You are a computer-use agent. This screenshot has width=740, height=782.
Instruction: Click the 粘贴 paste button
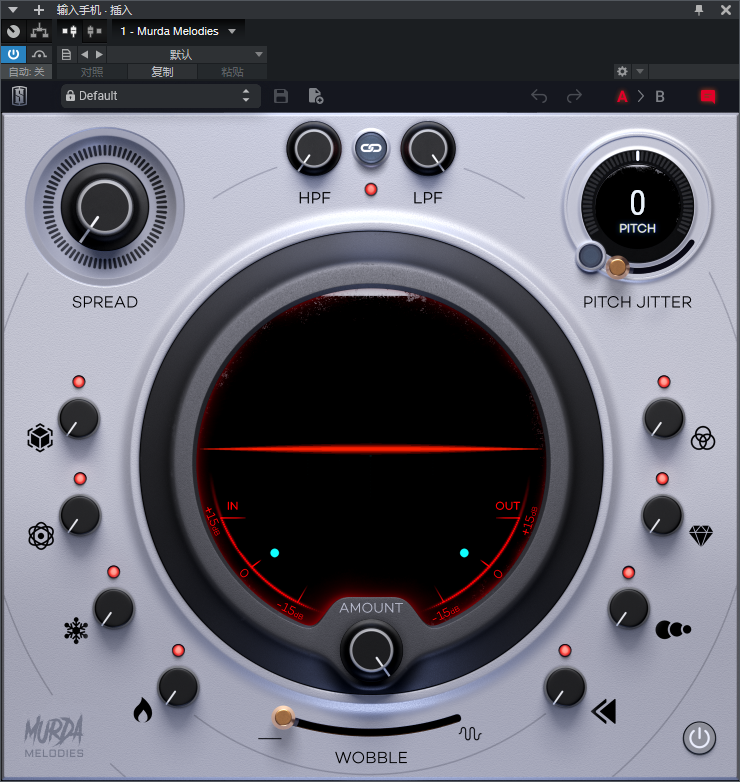(232, 72)
